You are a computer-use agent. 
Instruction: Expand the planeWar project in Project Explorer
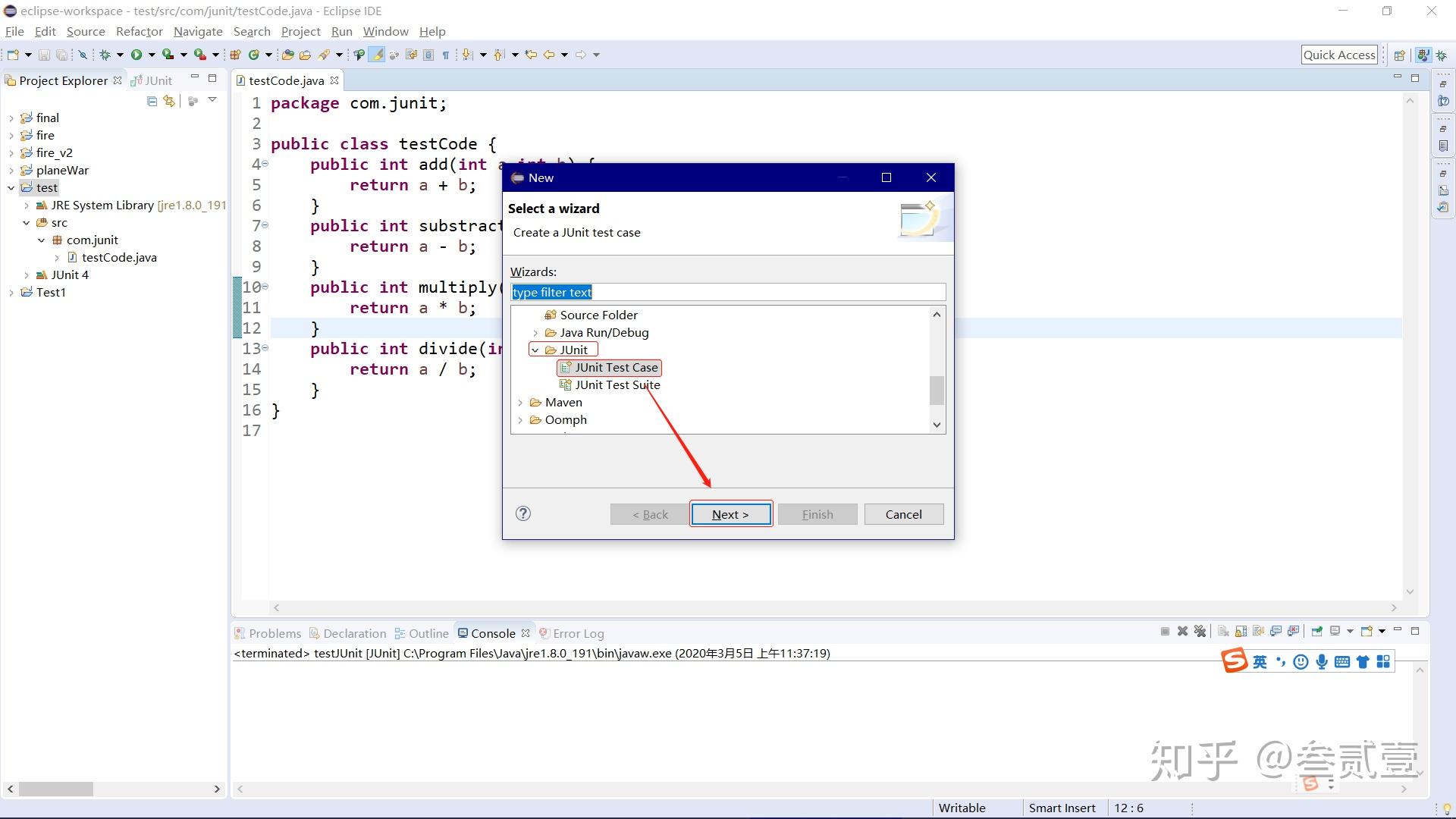click(x=11, y=171)
